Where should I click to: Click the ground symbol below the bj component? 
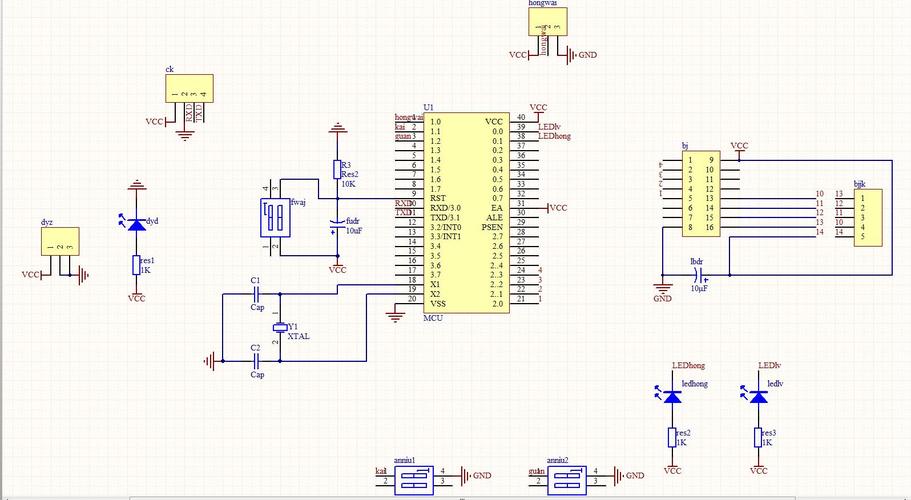(662, 287)
